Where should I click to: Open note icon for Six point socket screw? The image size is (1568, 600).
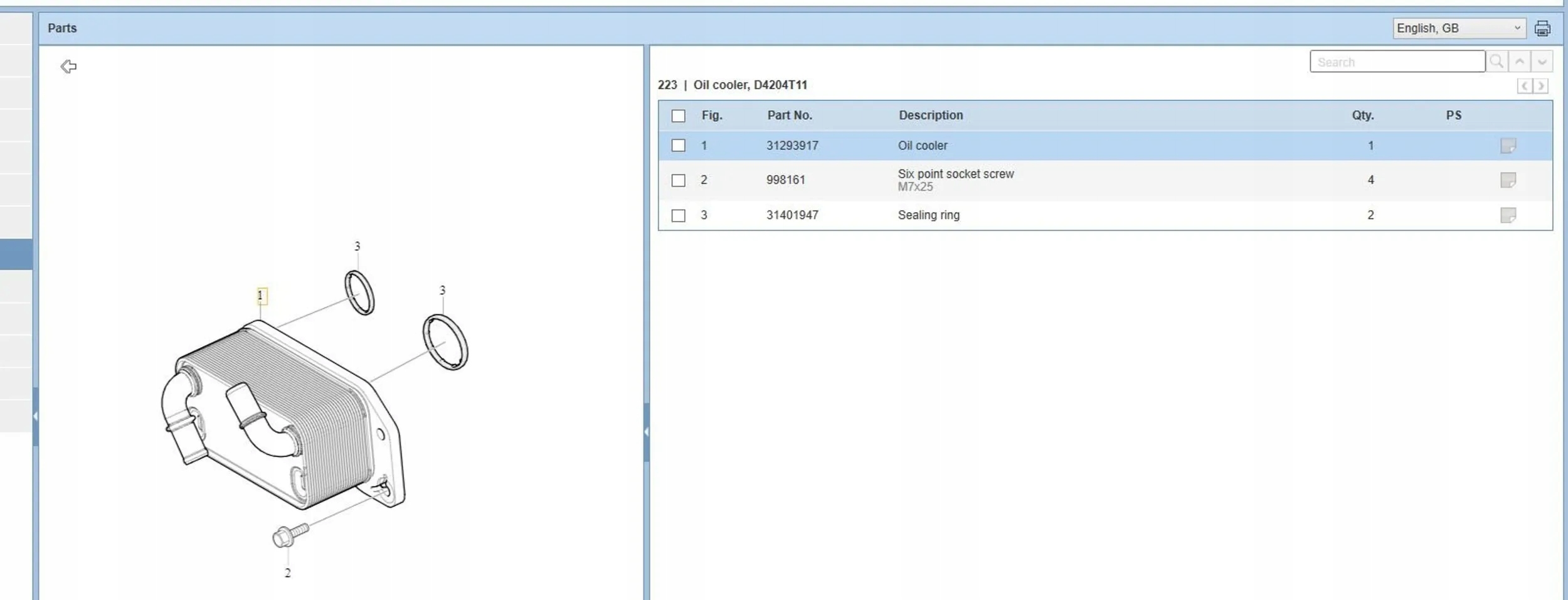1508,180
